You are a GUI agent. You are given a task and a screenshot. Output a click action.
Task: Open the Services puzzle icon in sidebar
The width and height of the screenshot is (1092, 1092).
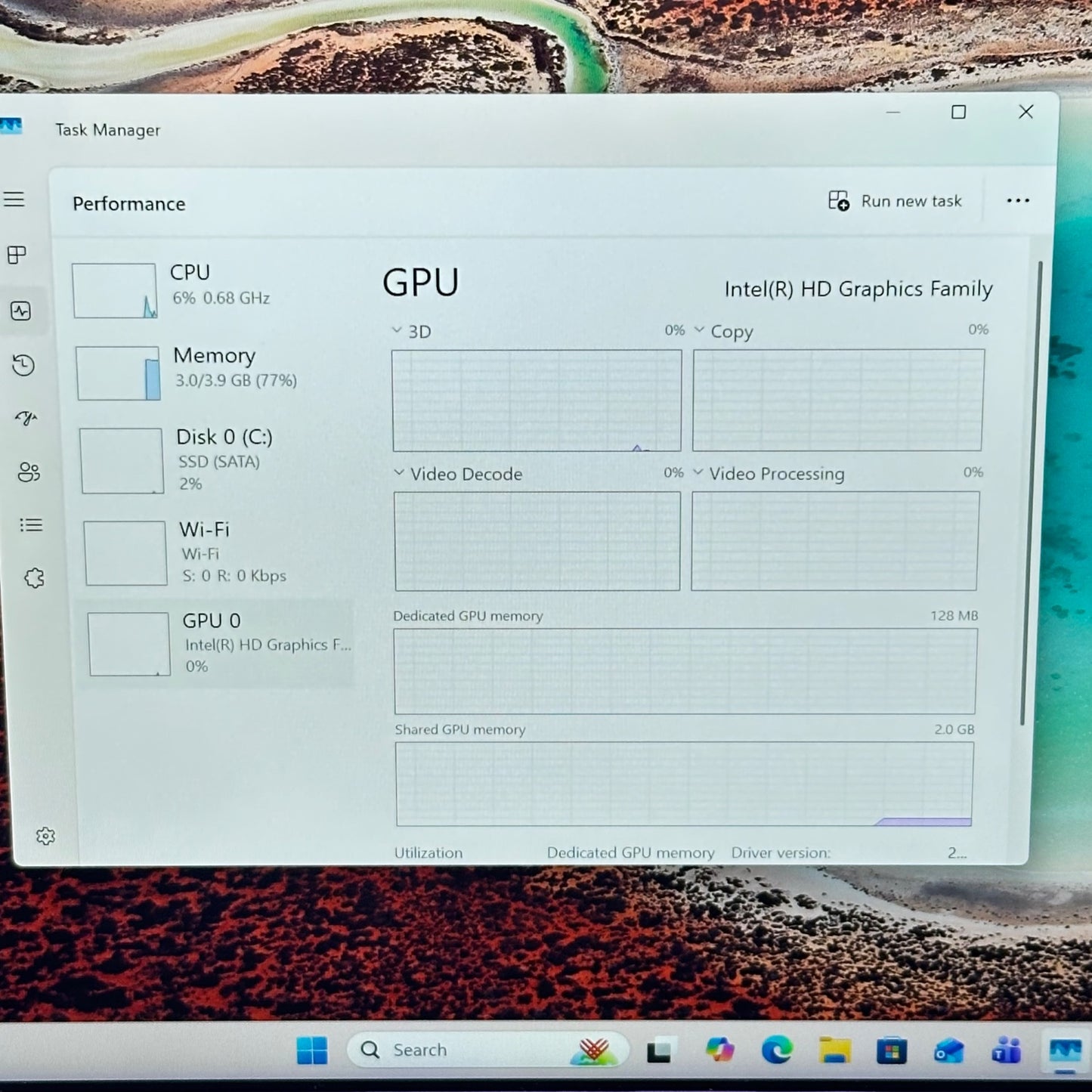[x=34, y=579]
